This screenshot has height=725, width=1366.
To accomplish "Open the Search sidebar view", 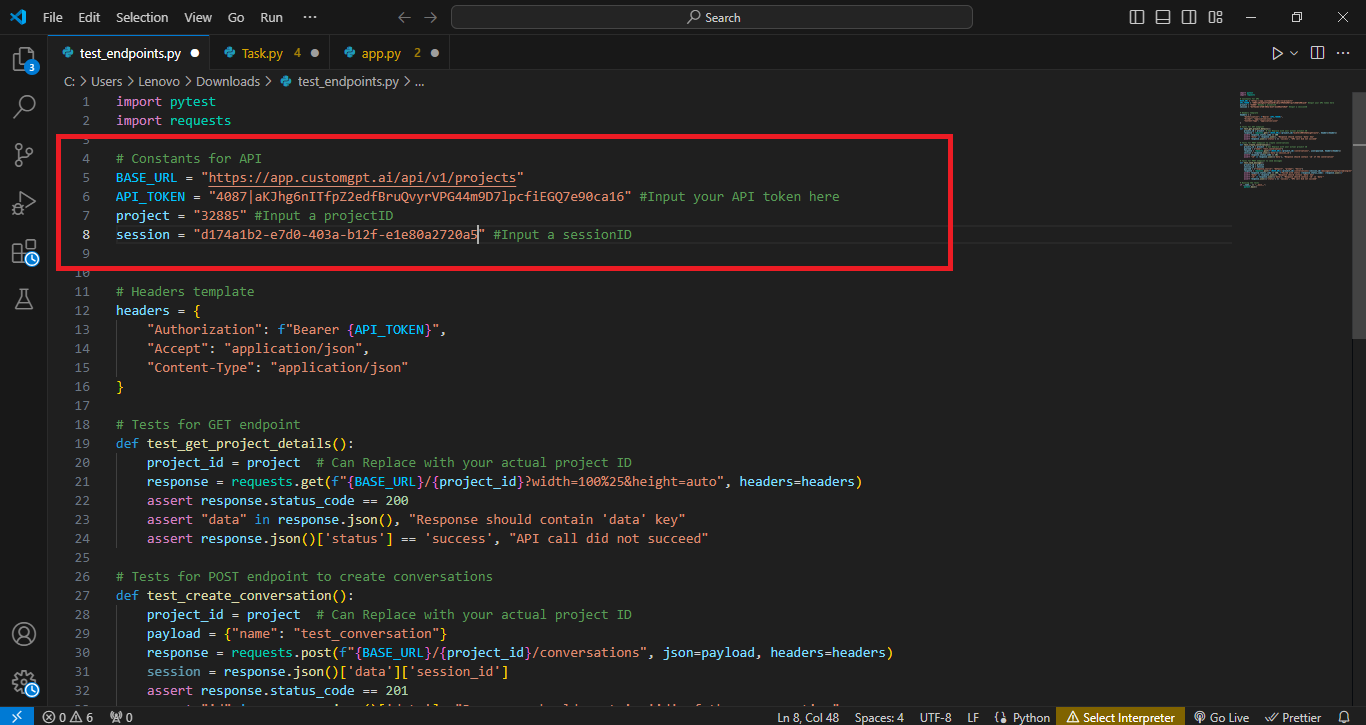I will pyautogui.click(x=24, y=107).
